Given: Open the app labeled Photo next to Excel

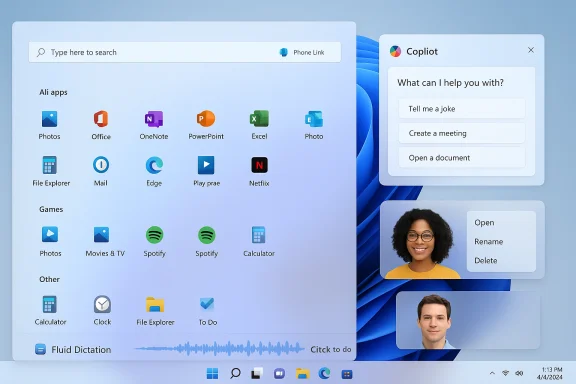Looking at the screenshot, I should (x=314, y=125).
